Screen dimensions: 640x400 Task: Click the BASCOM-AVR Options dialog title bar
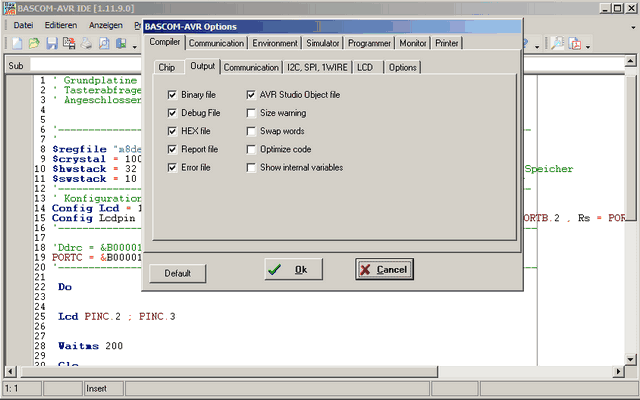coord(332,27)
